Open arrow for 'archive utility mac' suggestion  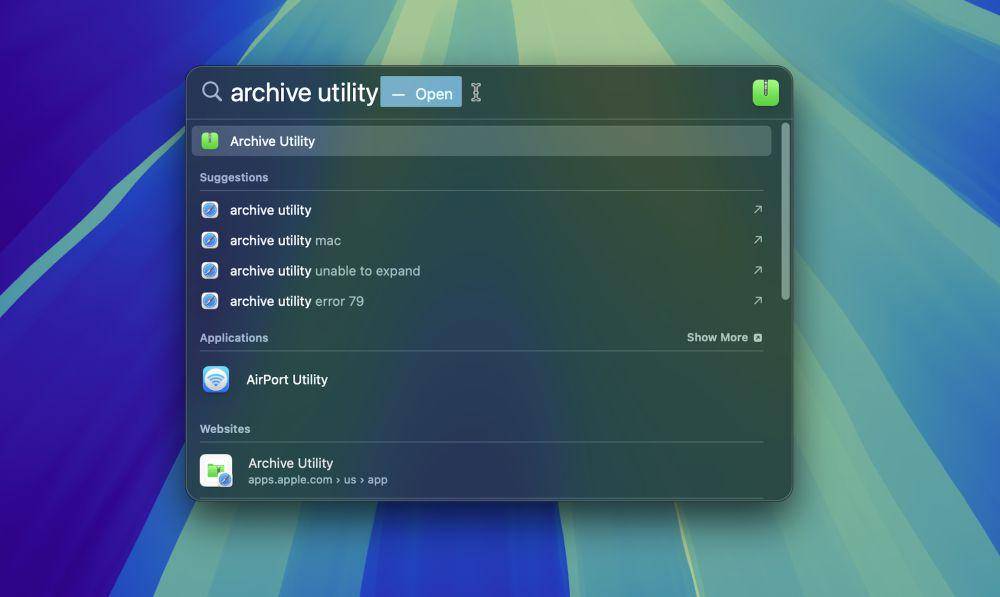(x=758, y=240)
